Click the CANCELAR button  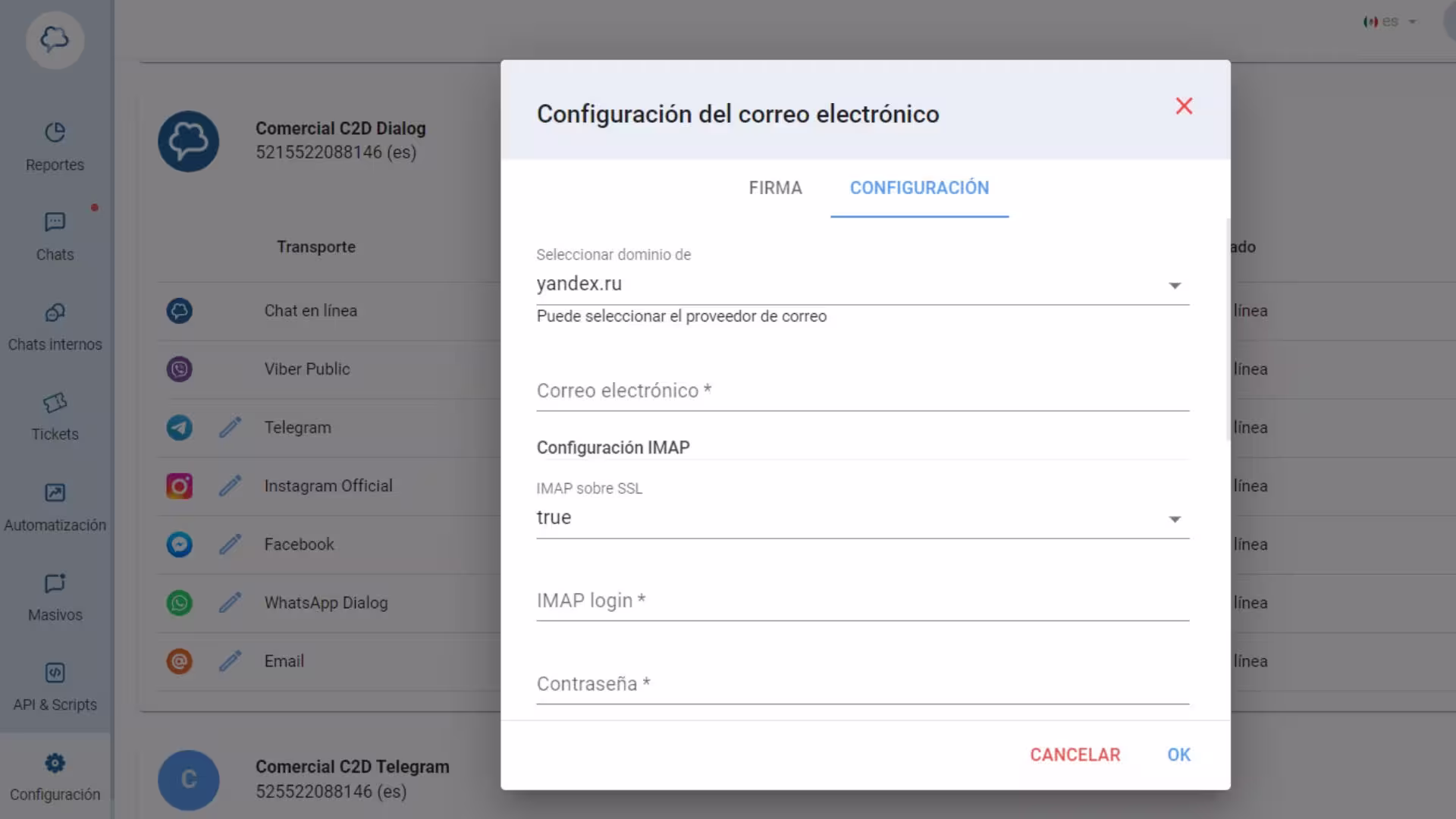tap(1075, 755)
